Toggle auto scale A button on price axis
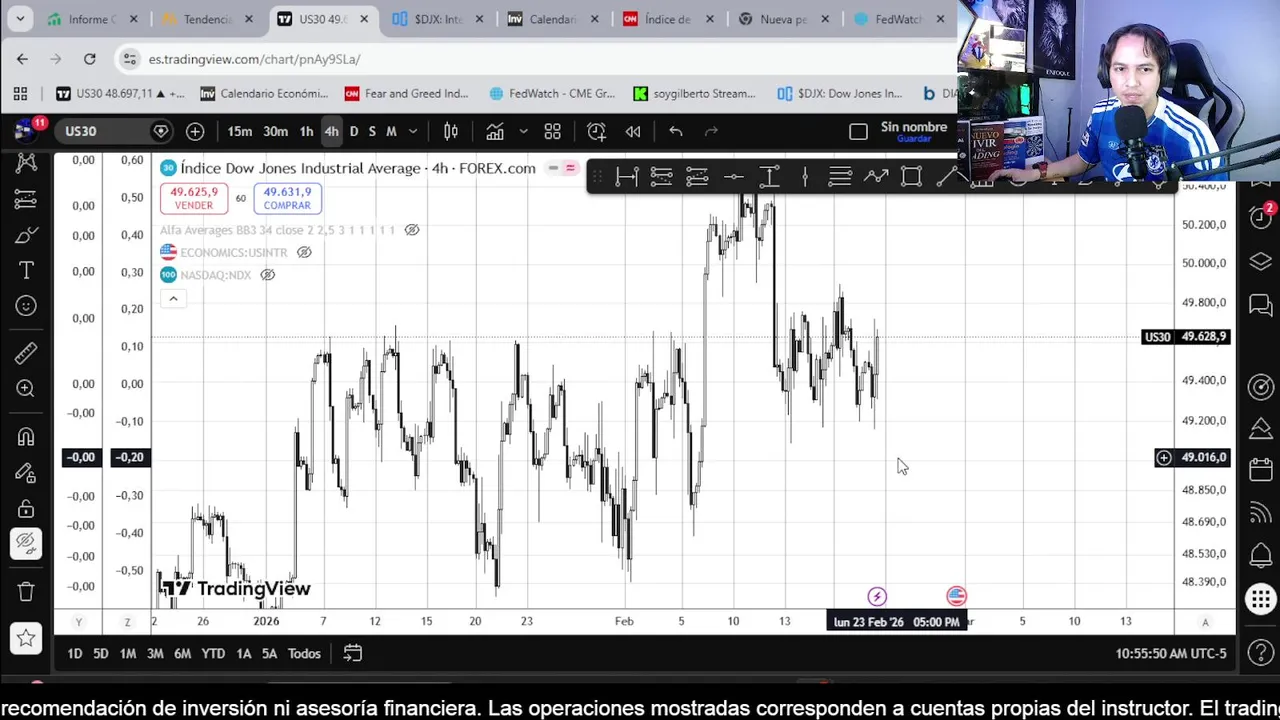This screenshot has width=1280, height=720. tap(1205, 622)
